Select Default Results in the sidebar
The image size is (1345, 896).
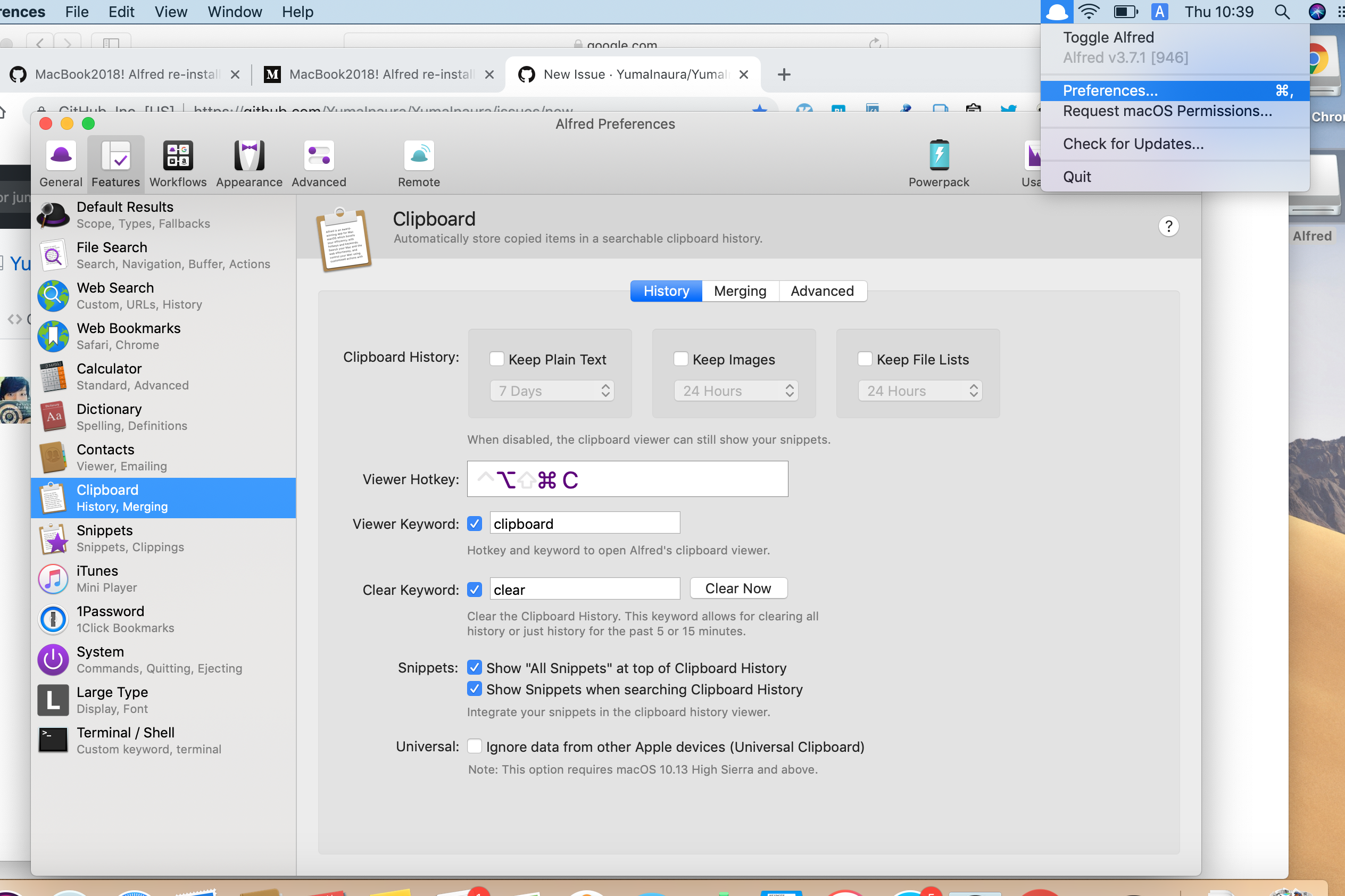click(163, 215)
